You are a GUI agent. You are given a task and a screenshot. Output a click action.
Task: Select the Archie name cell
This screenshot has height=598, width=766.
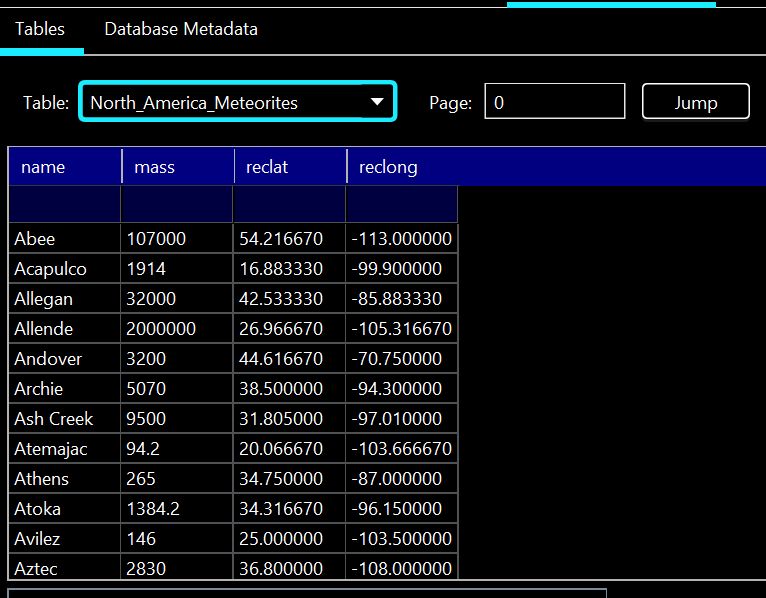tap(64, 388)
